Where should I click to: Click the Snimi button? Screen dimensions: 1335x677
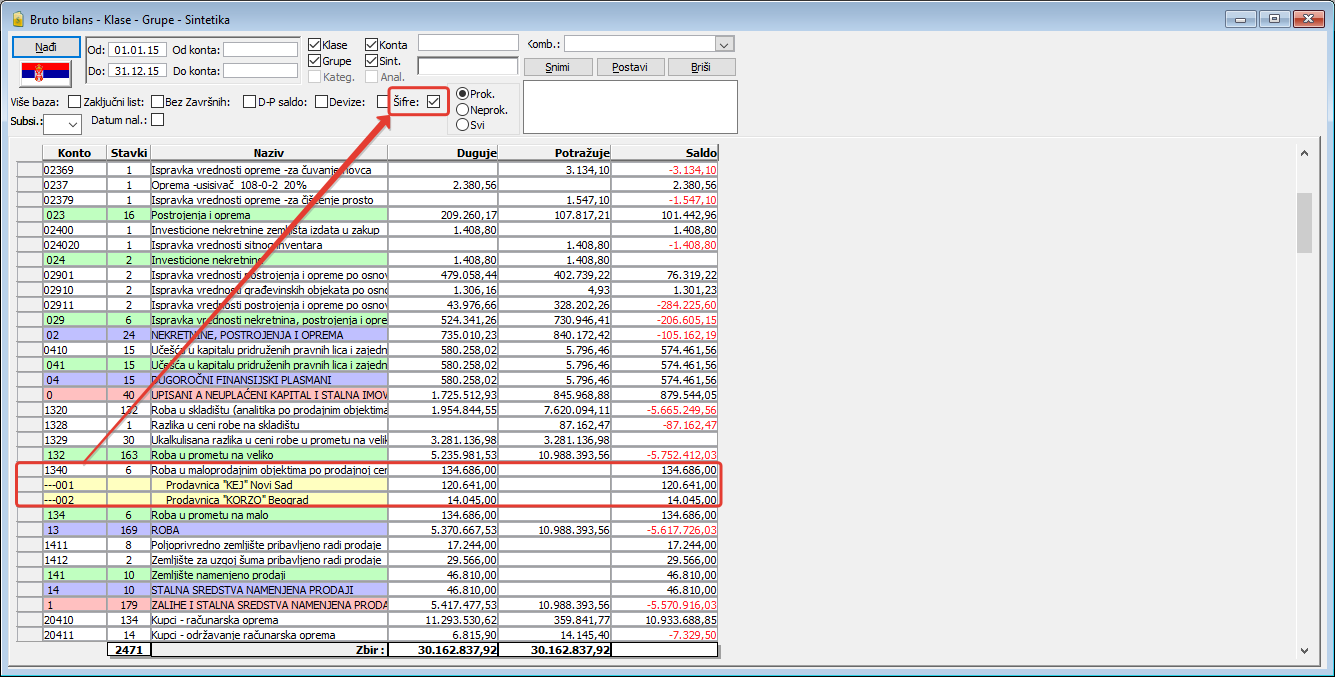[x=558, y=67]
